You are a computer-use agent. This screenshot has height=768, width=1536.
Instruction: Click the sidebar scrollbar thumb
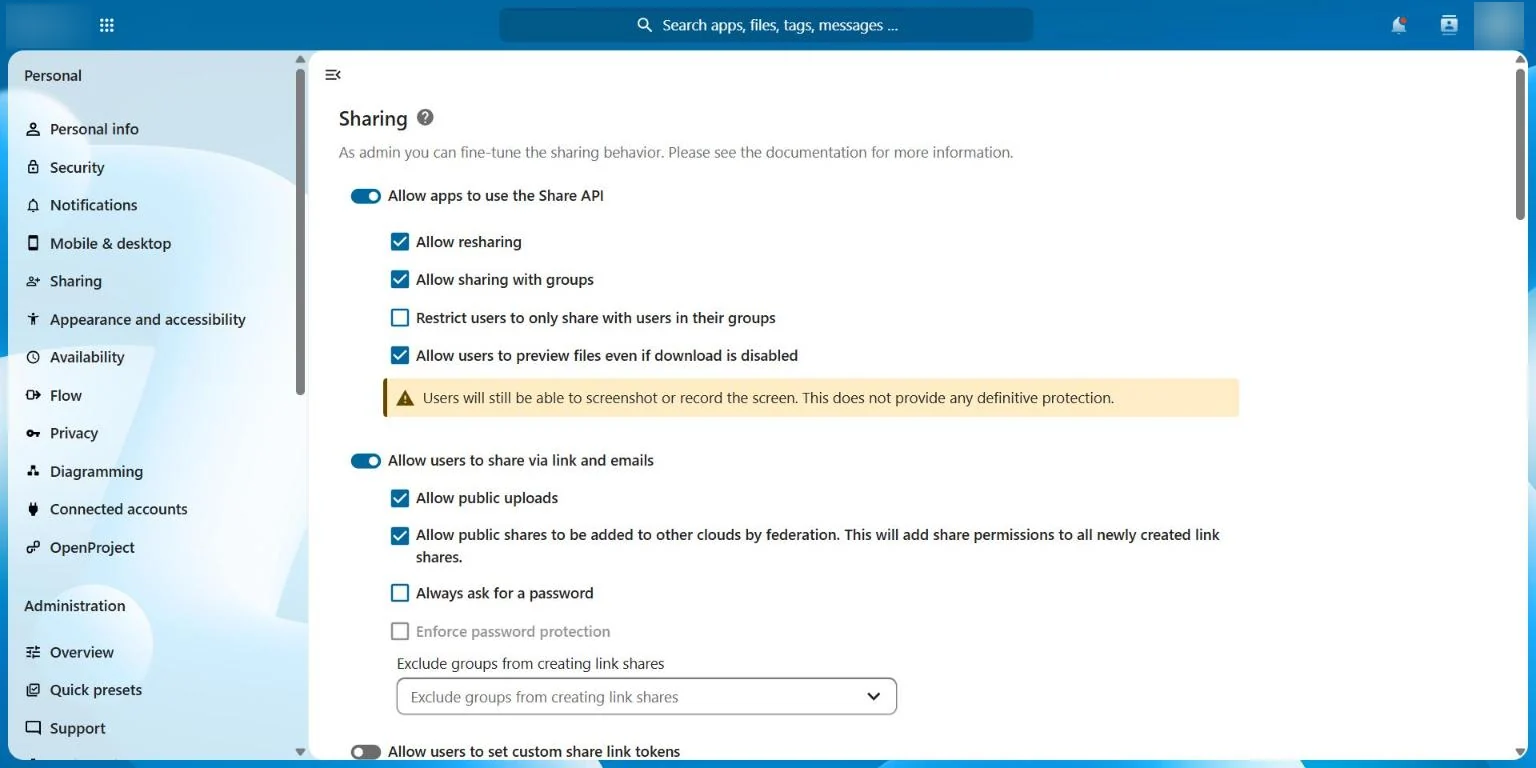(x=300, y=232)
